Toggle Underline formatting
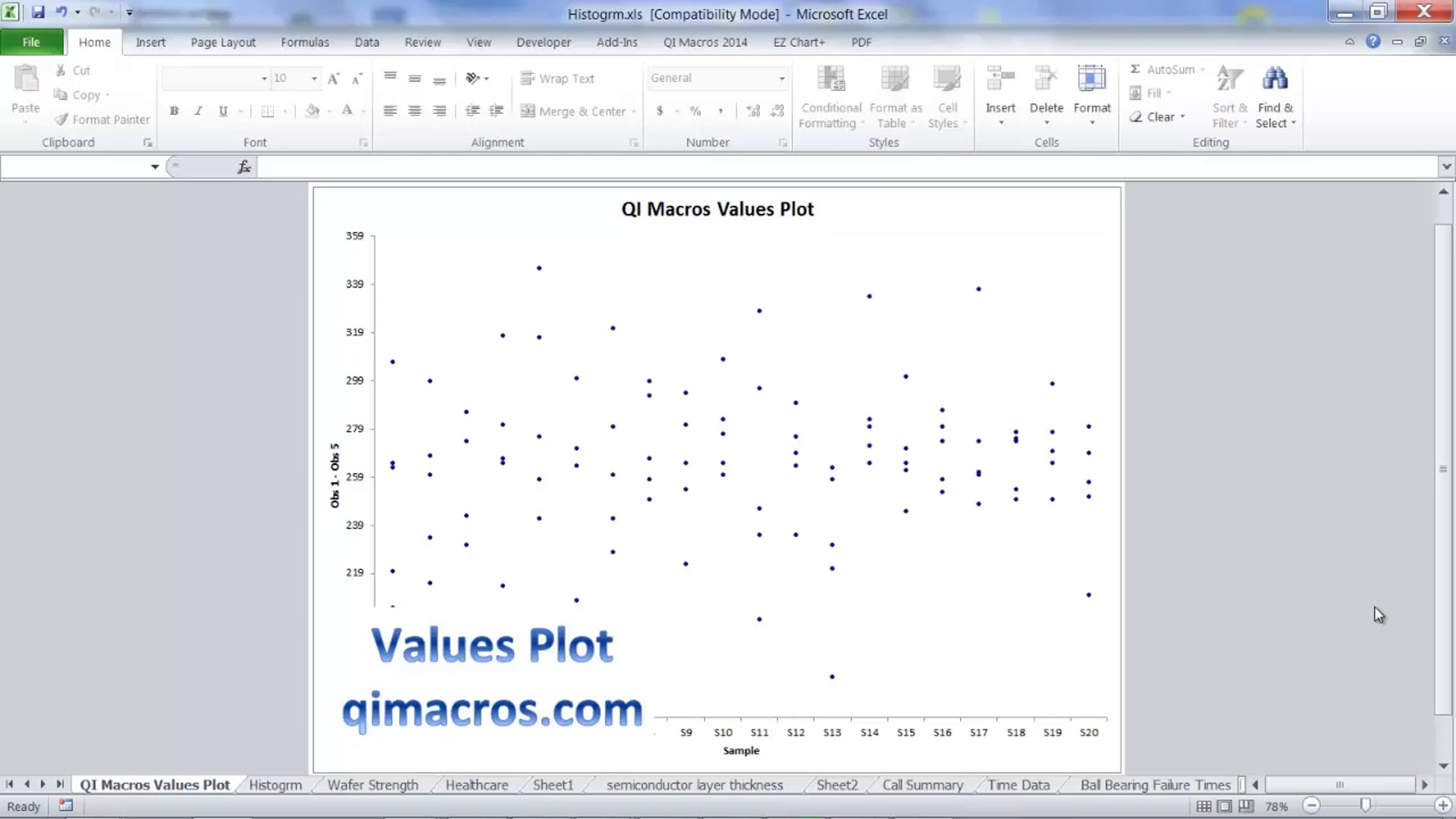 223,111
